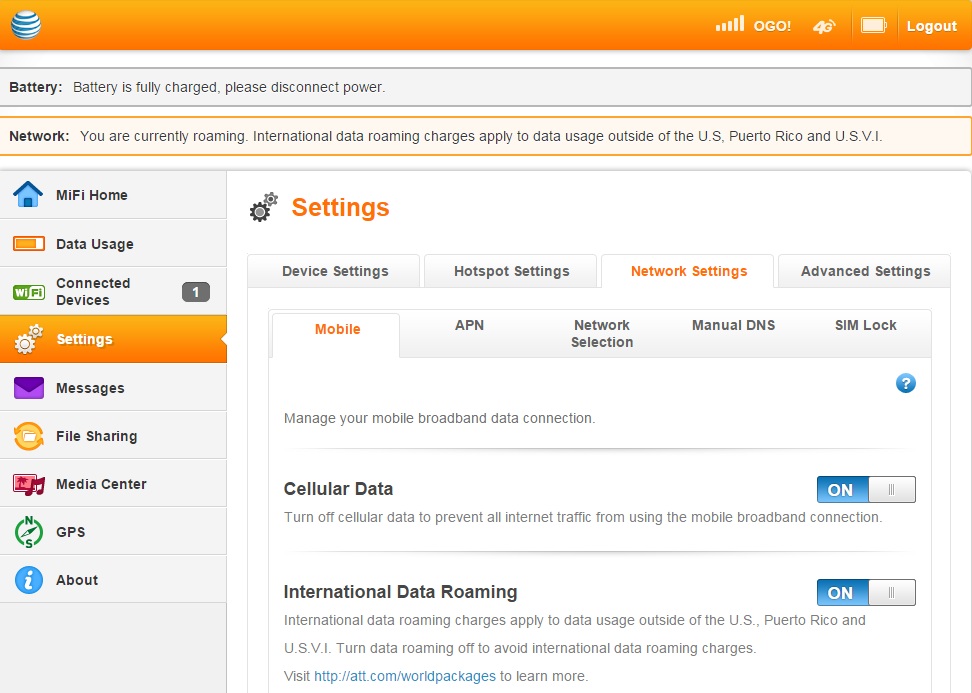
Task: Click the 4G network indicator icon
Action: pyautogui.click(x=824, y=26)
